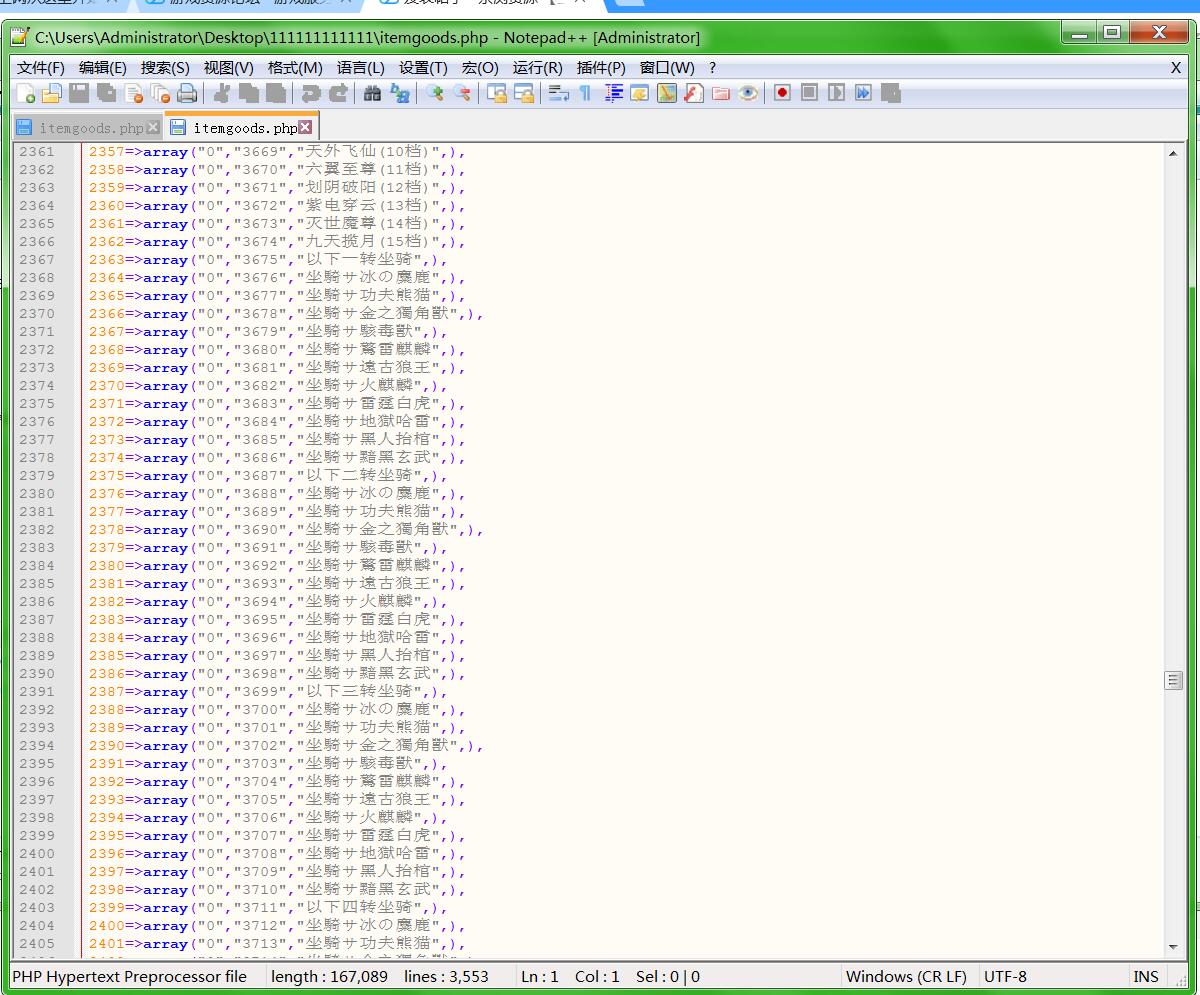Click the Zoom In magnifier icon
The width and height of the screenshot is (1200, 995).
pos(435,93)
